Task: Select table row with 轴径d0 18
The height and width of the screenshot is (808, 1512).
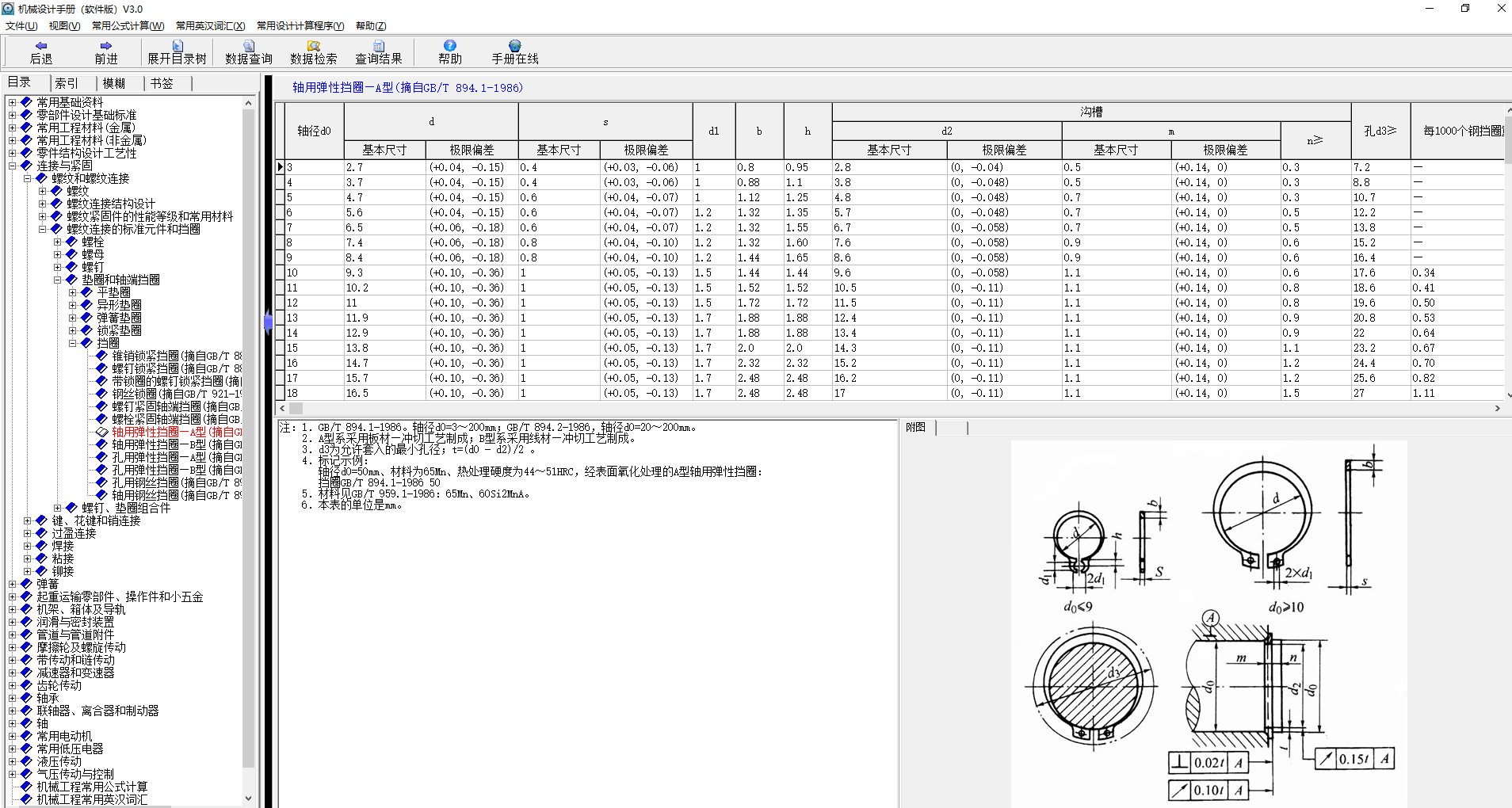Action: pos(889,393)
